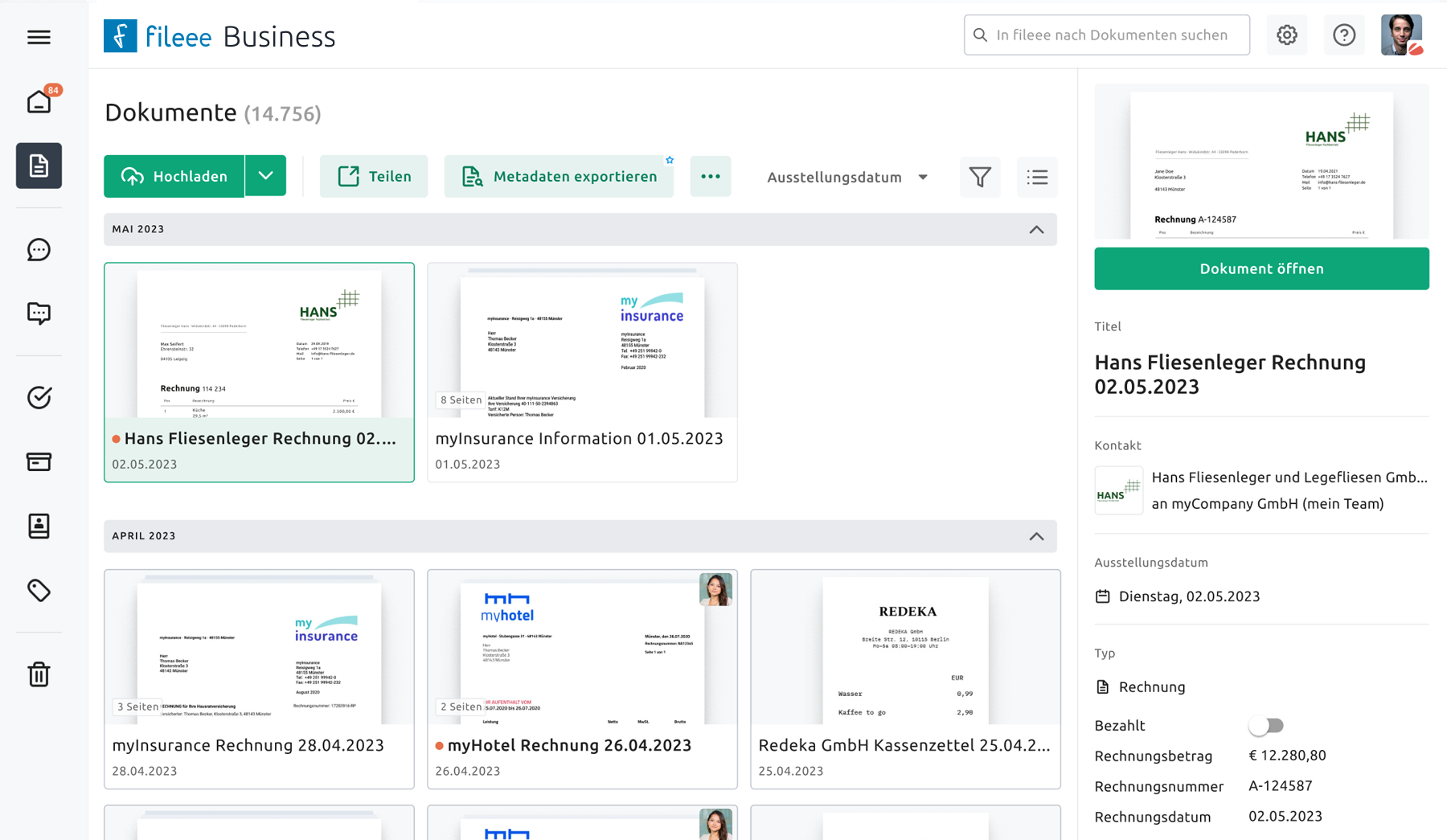Open the archive box sidebar icon

coord(39,461)
